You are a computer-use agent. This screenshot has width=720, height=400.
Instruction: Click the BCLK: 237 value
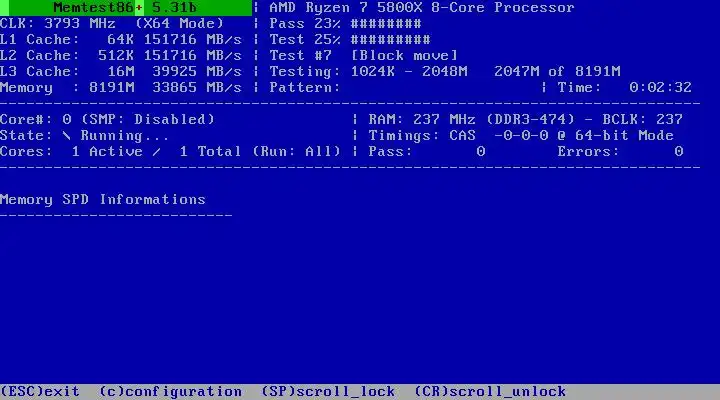tap(643, 119)
